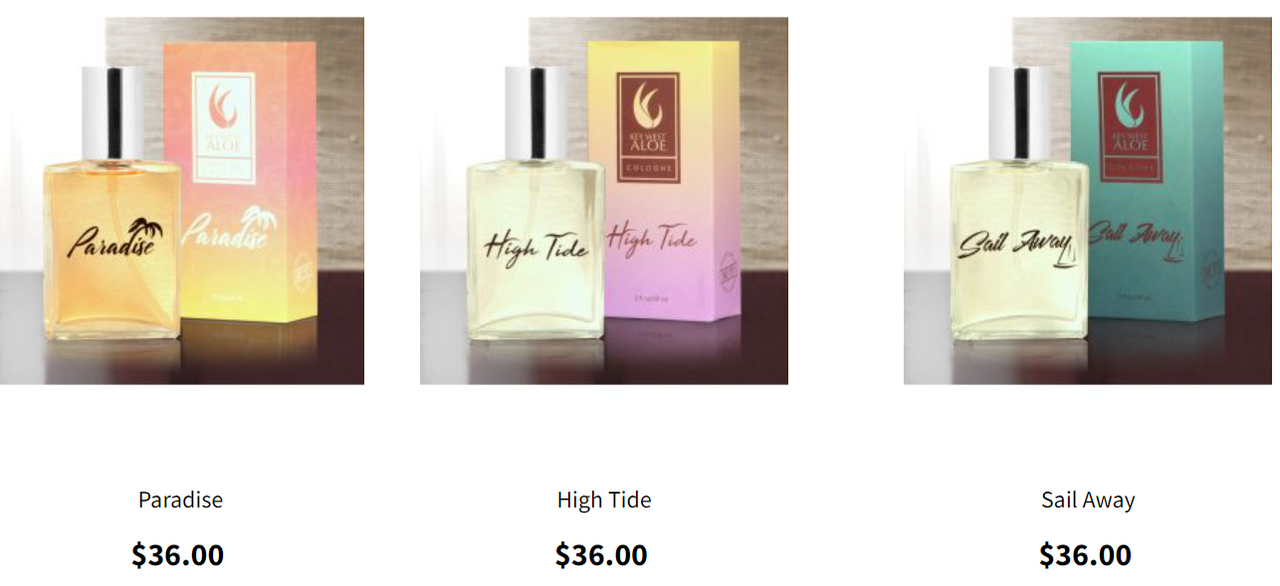
Task: Select the $36.00 price under Paradise
Action: tap(178, 555)
